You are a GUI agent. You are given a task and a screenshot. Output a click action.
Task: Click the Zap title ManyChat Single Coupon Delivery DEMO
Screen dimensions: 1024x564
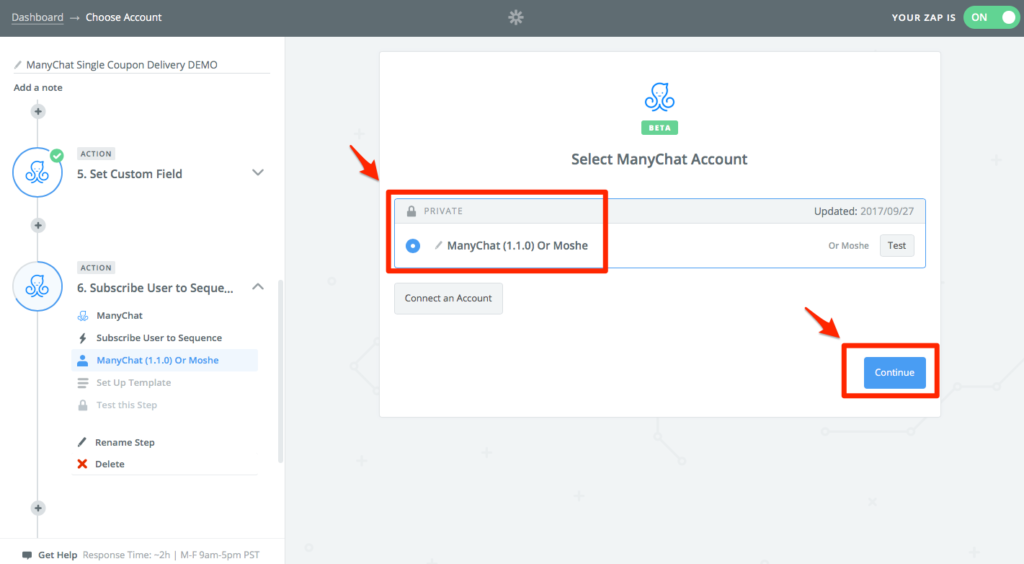coord(121,65)
